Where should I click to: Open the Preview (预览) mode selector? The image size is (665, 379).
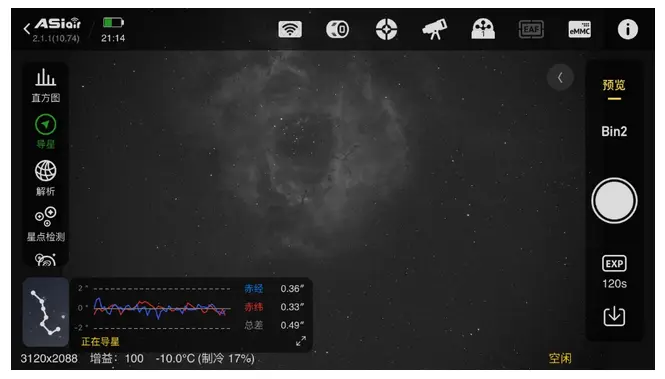pos(614,86)
